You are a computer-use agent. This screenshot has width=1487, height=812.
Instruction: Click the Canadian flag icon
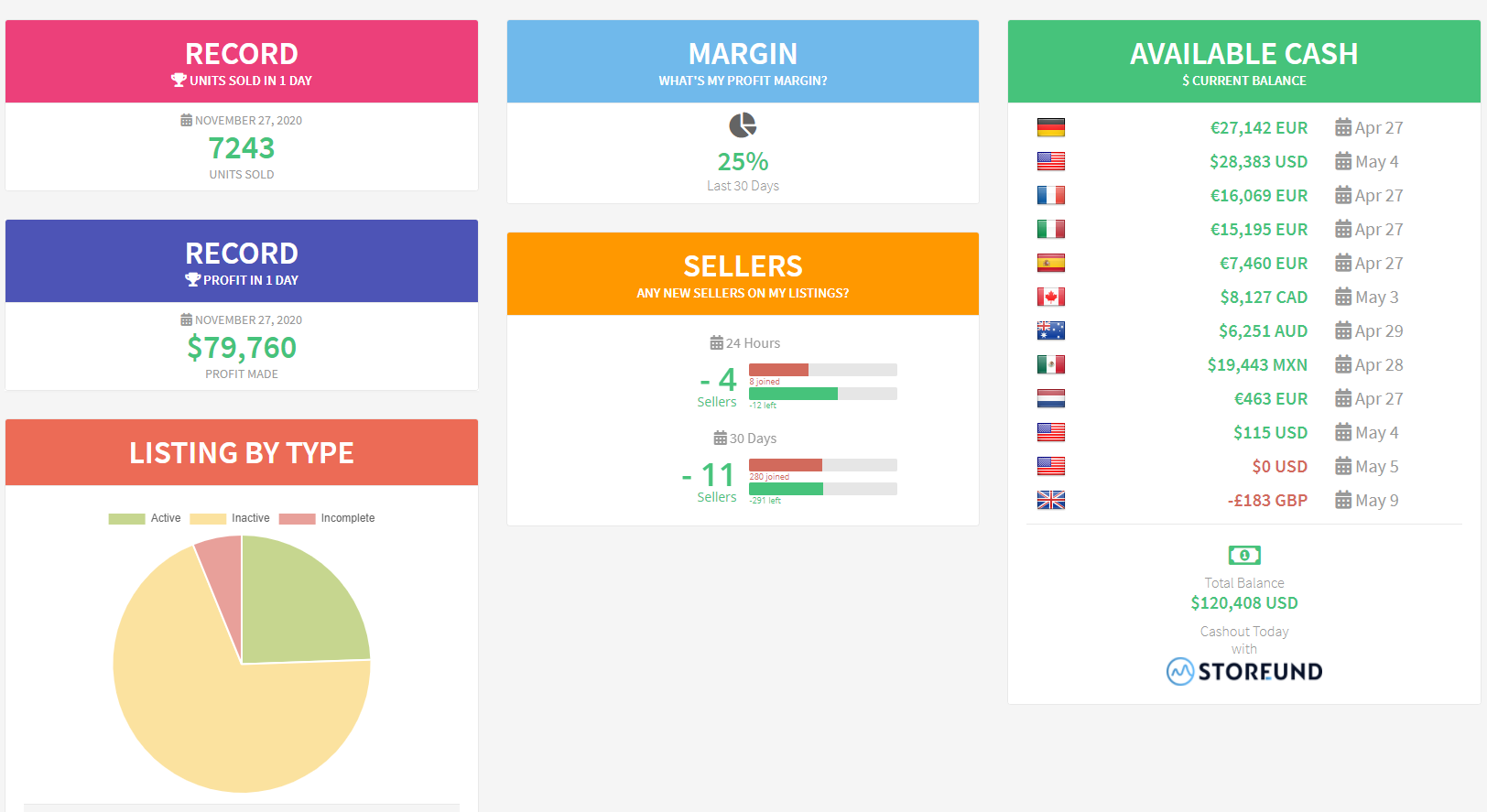(1051, 297)
